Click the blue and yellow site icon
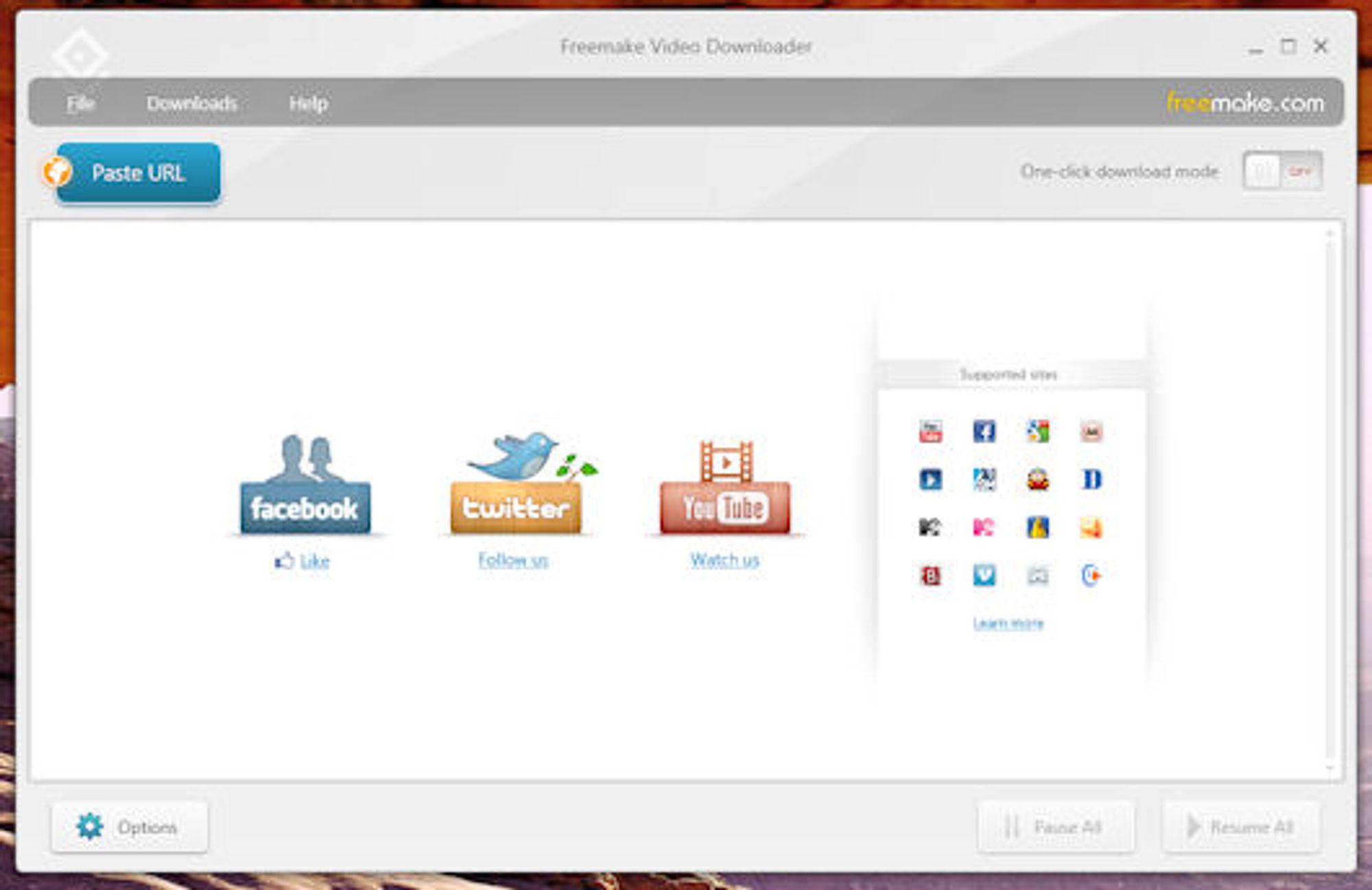1372x890 pixels. [1037, 527]
